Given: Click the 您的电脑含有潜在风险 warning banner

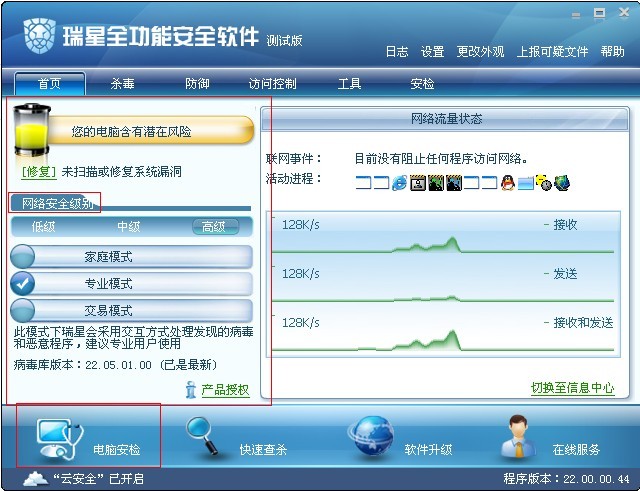Looking at the screenshot, I should coord(151,131).
